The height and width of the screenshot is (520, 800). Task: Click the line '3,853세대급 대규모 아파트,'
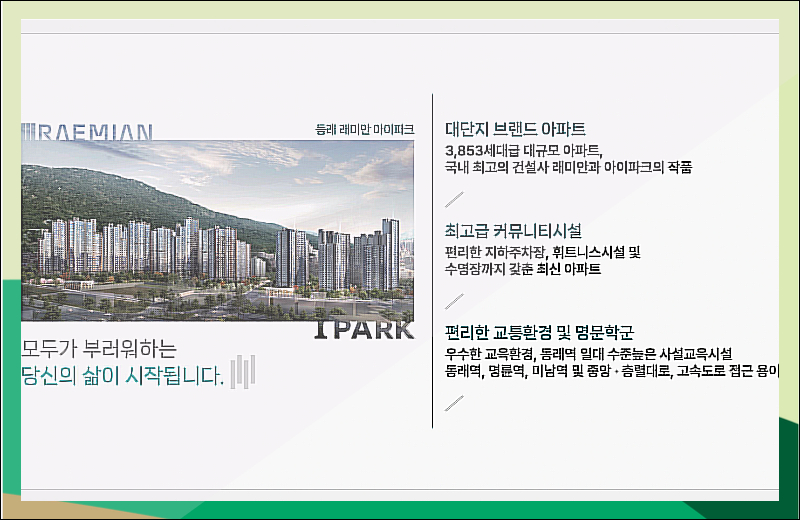[x=523, y=151]
